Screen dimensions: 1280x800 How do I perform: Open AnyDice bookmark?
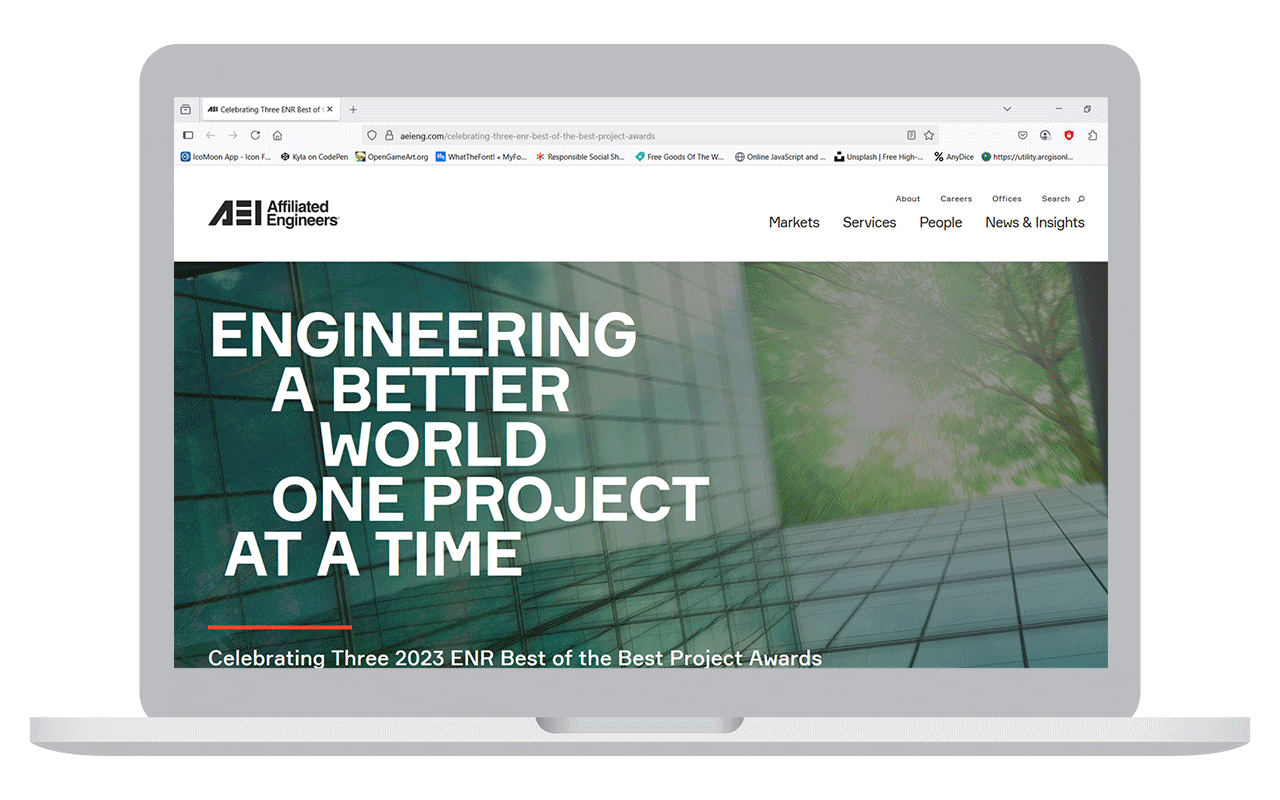pos(953,157)
